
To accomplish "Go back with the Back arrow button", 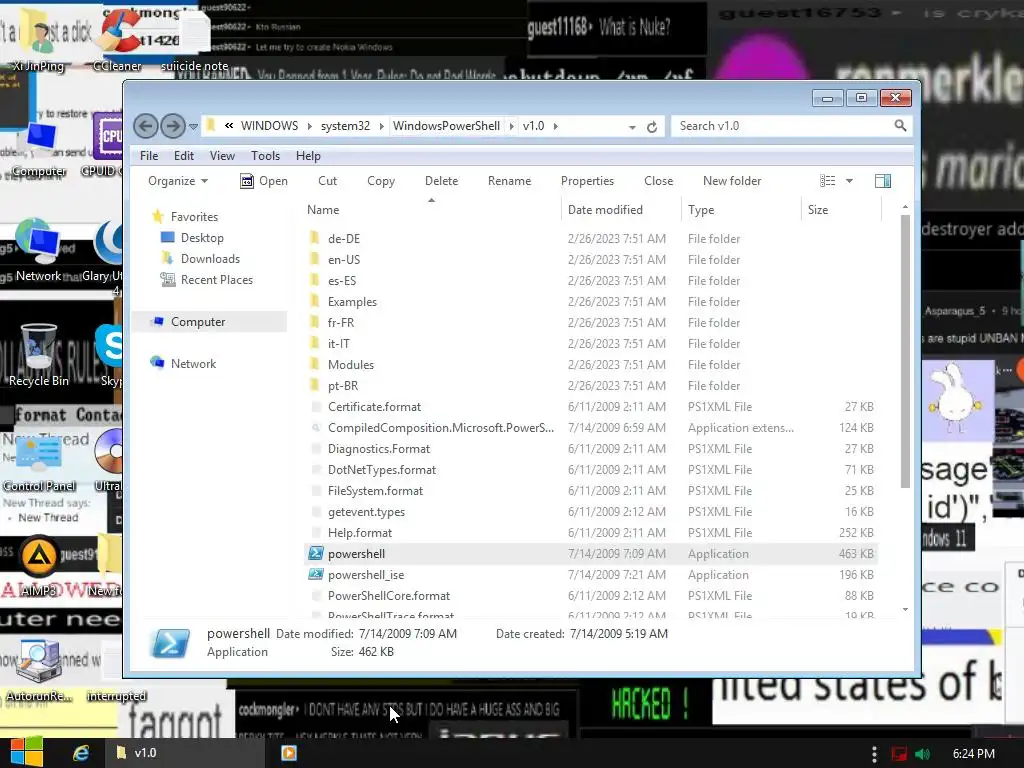I will point(146,126).
